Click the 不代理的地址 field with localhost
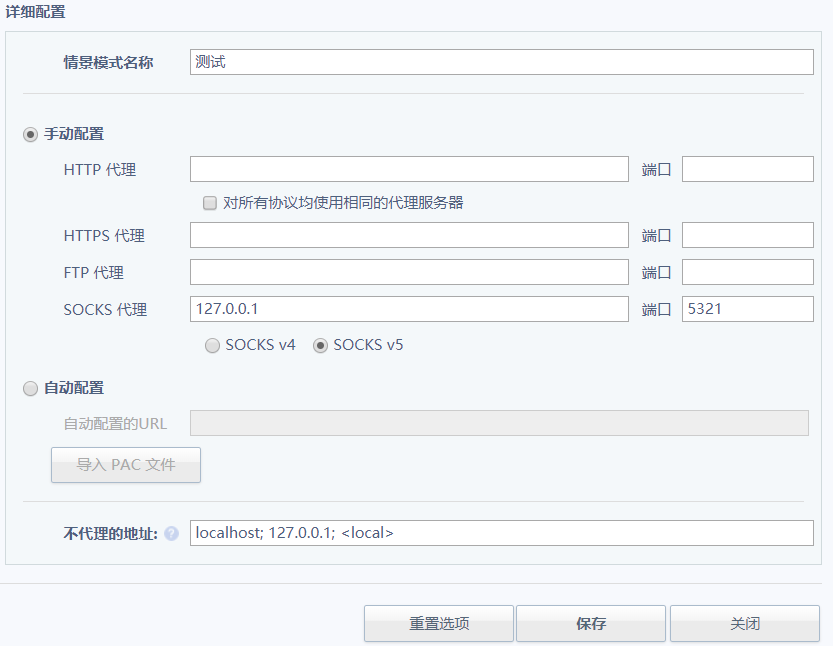The height and width of the screenshot is (646, 833). coord(502,533)
